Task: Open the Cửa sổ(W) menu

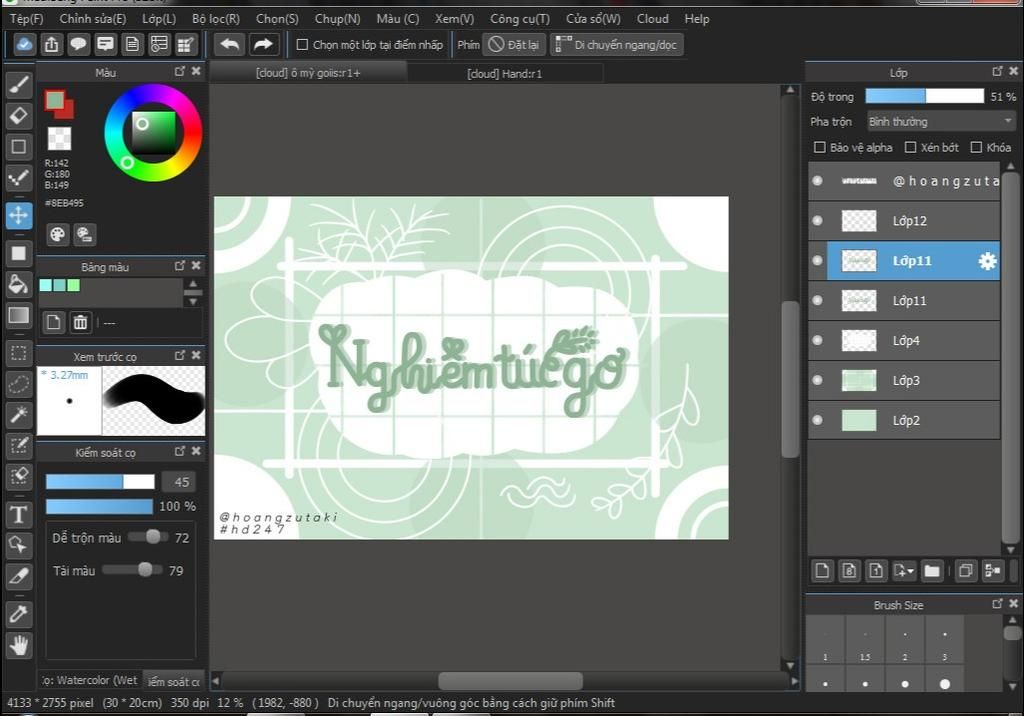Action: [593, 19]
